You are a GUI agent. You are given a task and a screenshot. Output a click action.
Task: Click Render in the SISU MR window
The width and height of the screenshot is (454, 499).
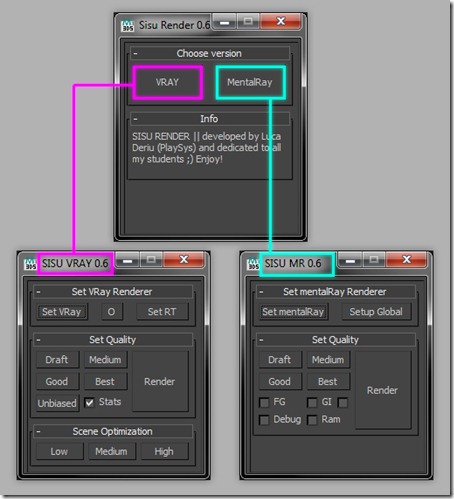383,390
